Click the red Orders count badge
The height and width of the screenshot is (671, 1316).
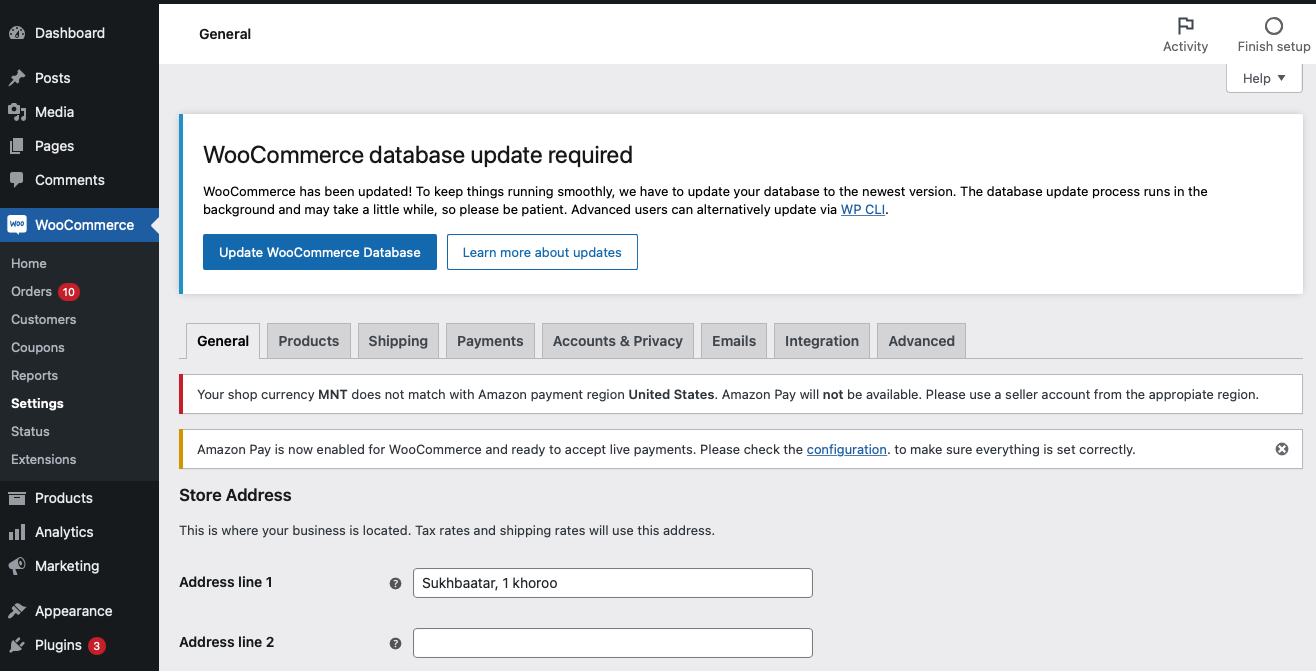[68, 292]
